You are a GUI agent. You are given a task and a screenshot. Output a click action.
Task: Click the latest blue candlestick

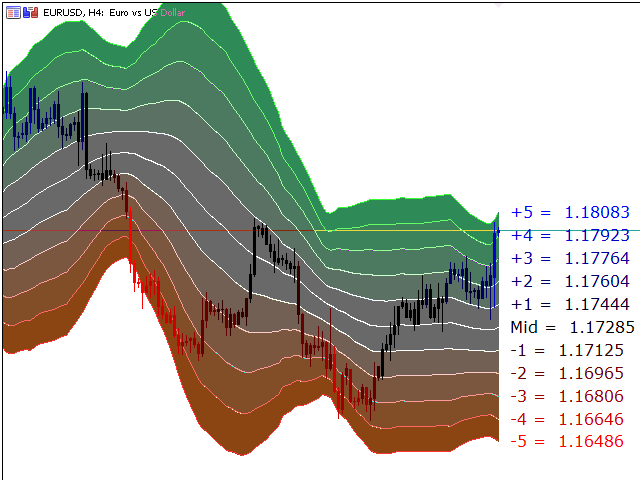(x=495, y=265)
